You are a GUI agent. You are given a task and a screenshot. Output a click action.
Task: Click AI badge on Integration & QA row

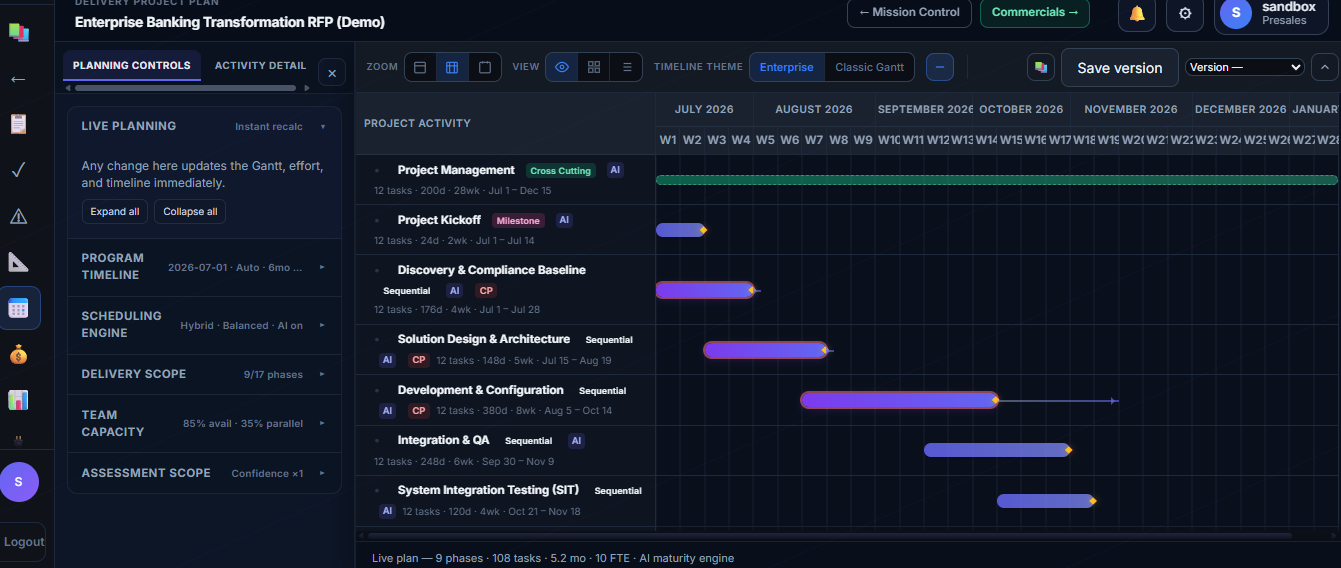(x=576, y=440)
